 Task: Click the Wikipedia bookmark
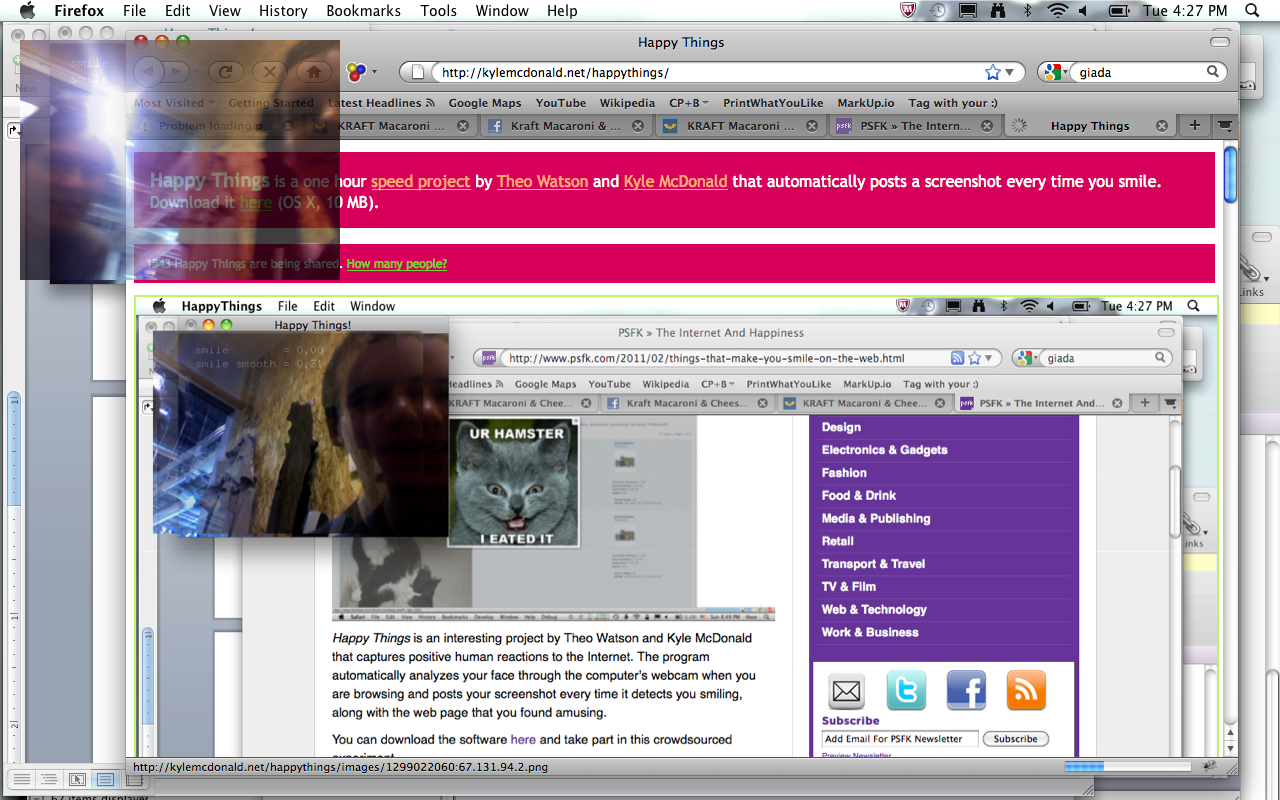pyautogui.click(x=627, y=103)
